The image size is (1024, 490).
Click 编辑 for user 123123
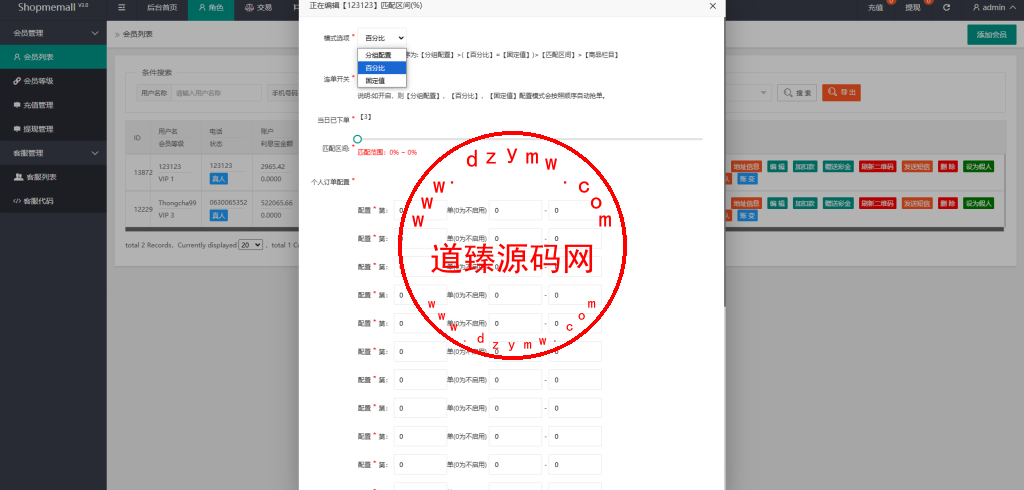click(777, 167)
